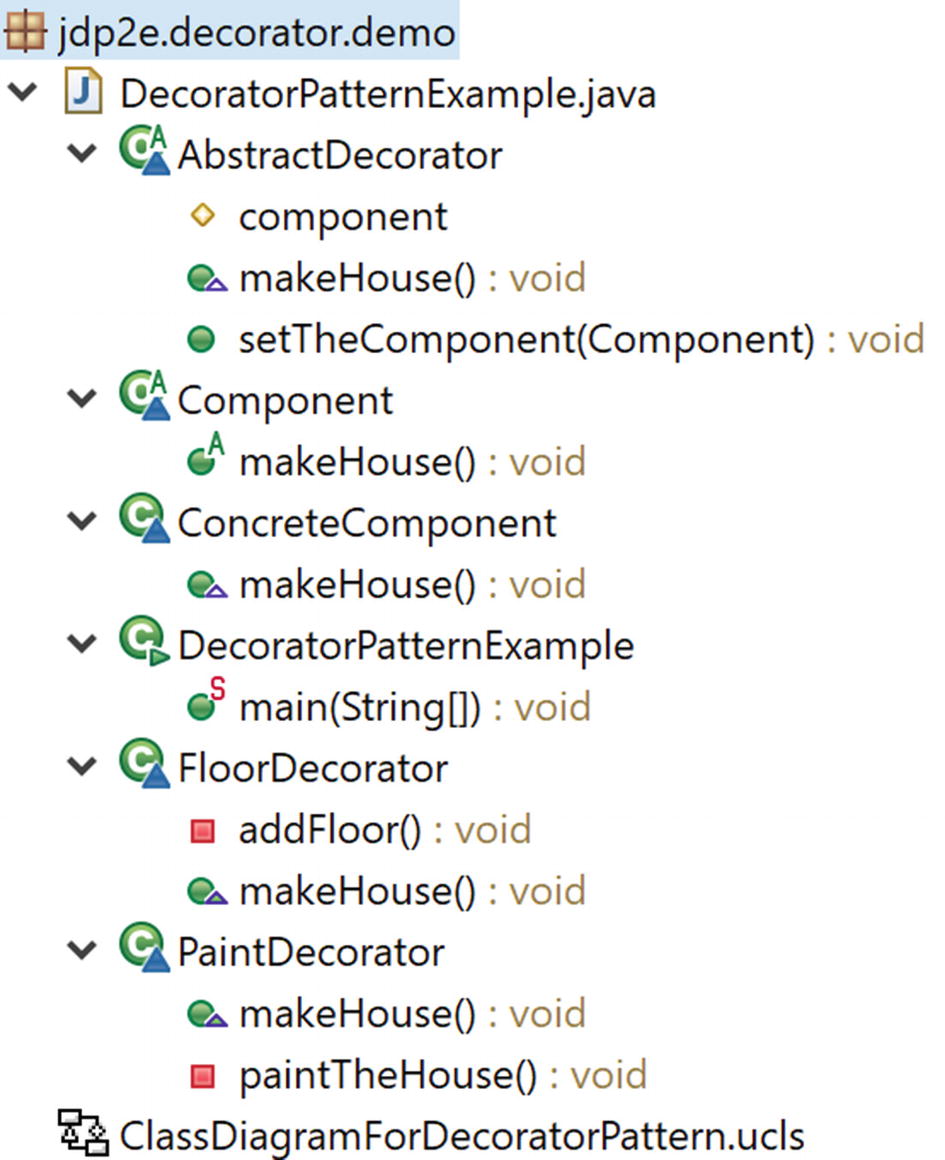The height and width of the screenshot is (1160, 945).
Task: Select the jdp2e.decorator.demo package label
Action: 255,33
